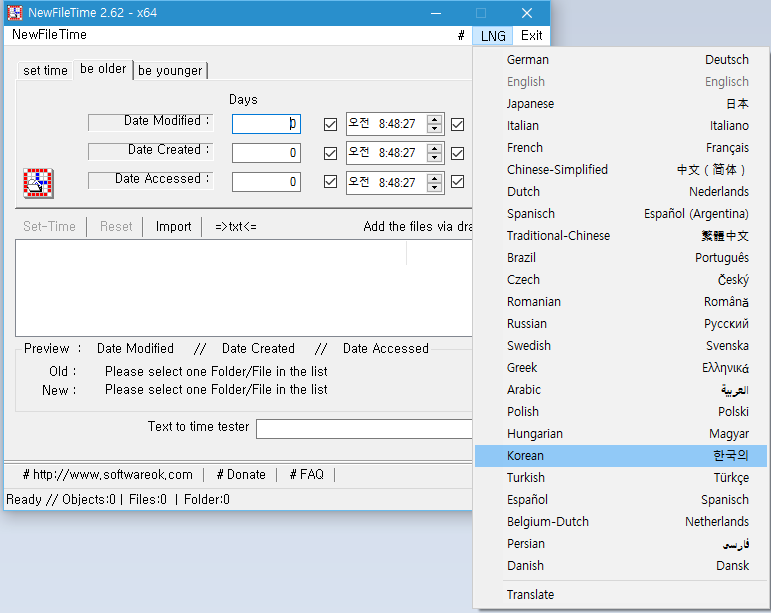The image size is (771, 613).
Task: Increase Date Modified time with spinner arrow
Action: 434,120
